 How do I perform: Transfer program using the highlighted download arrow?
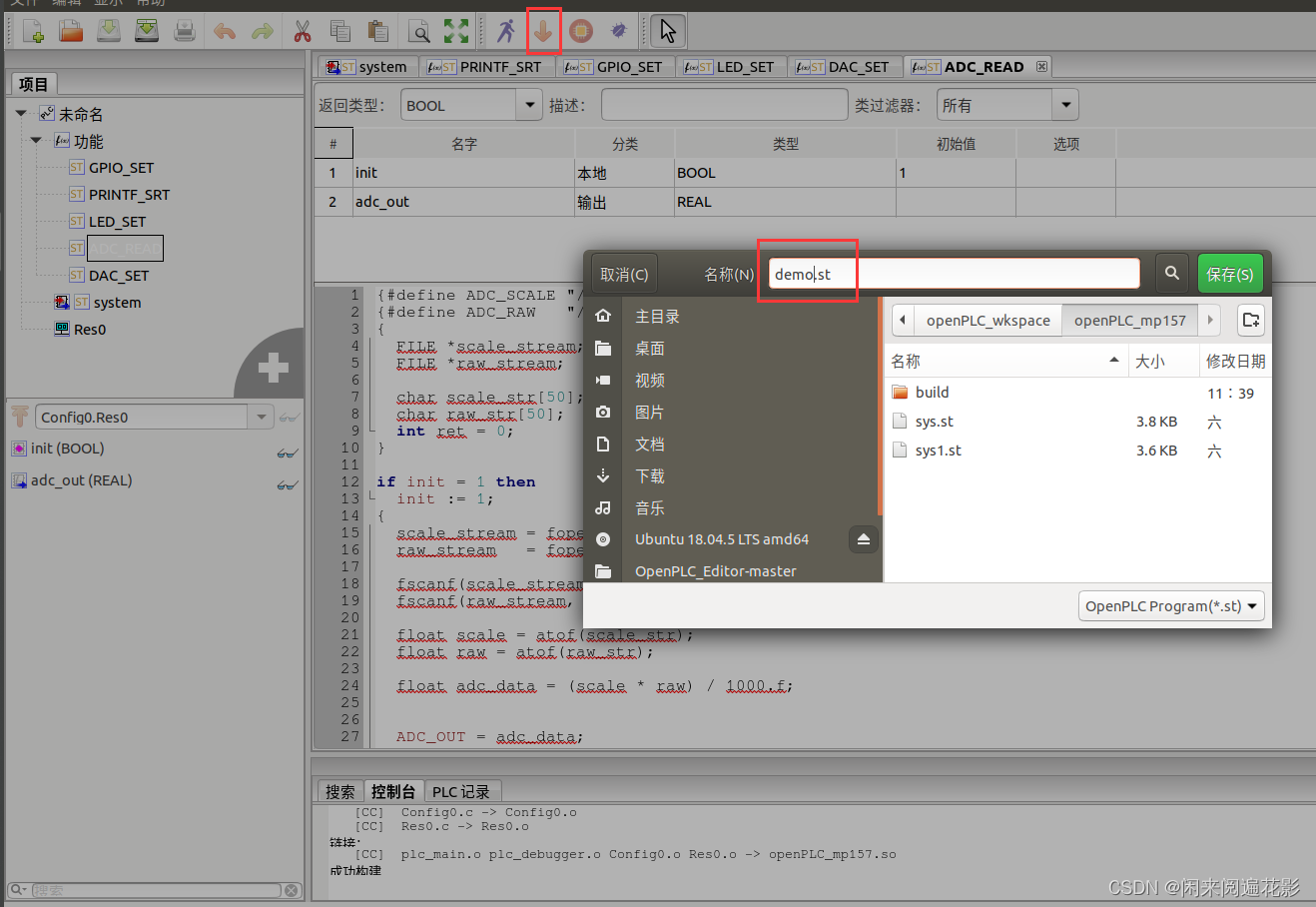click(x=543, y=31)
